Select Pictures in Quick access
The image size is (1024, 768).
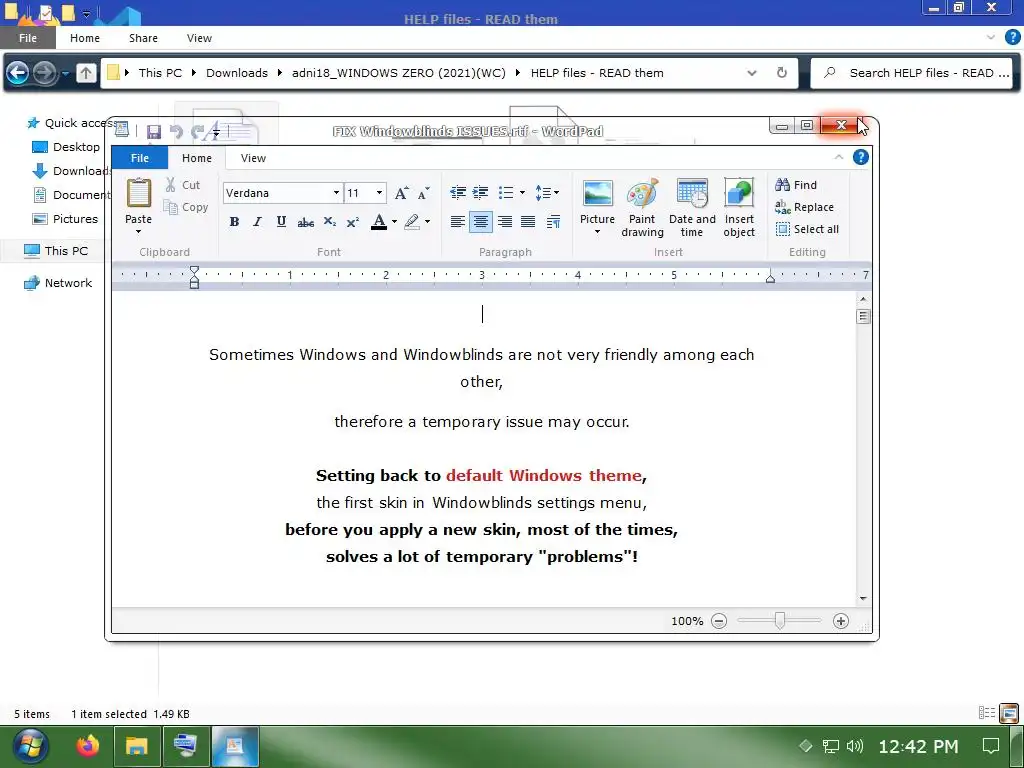(x=65, y=219)
